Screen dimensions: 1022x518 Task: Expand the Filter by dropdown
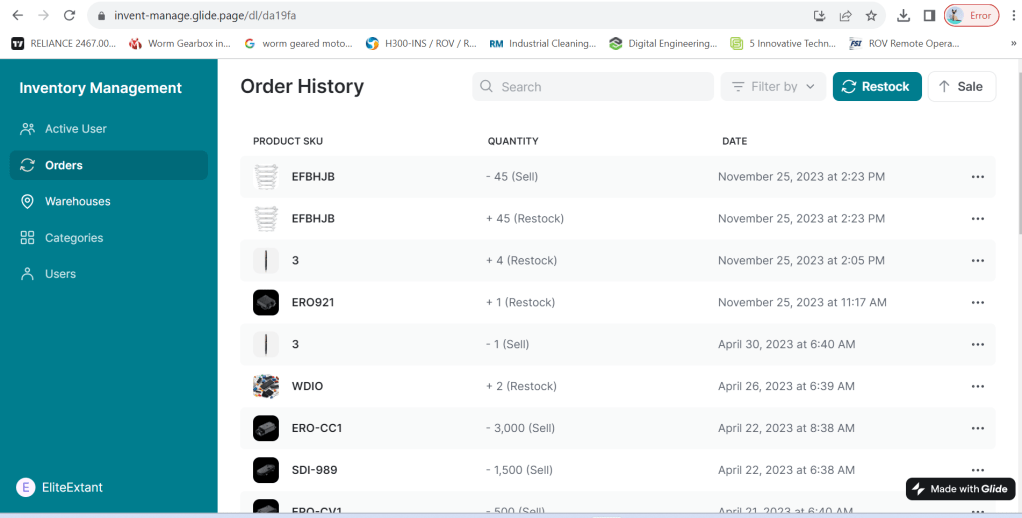click(773, 87)
